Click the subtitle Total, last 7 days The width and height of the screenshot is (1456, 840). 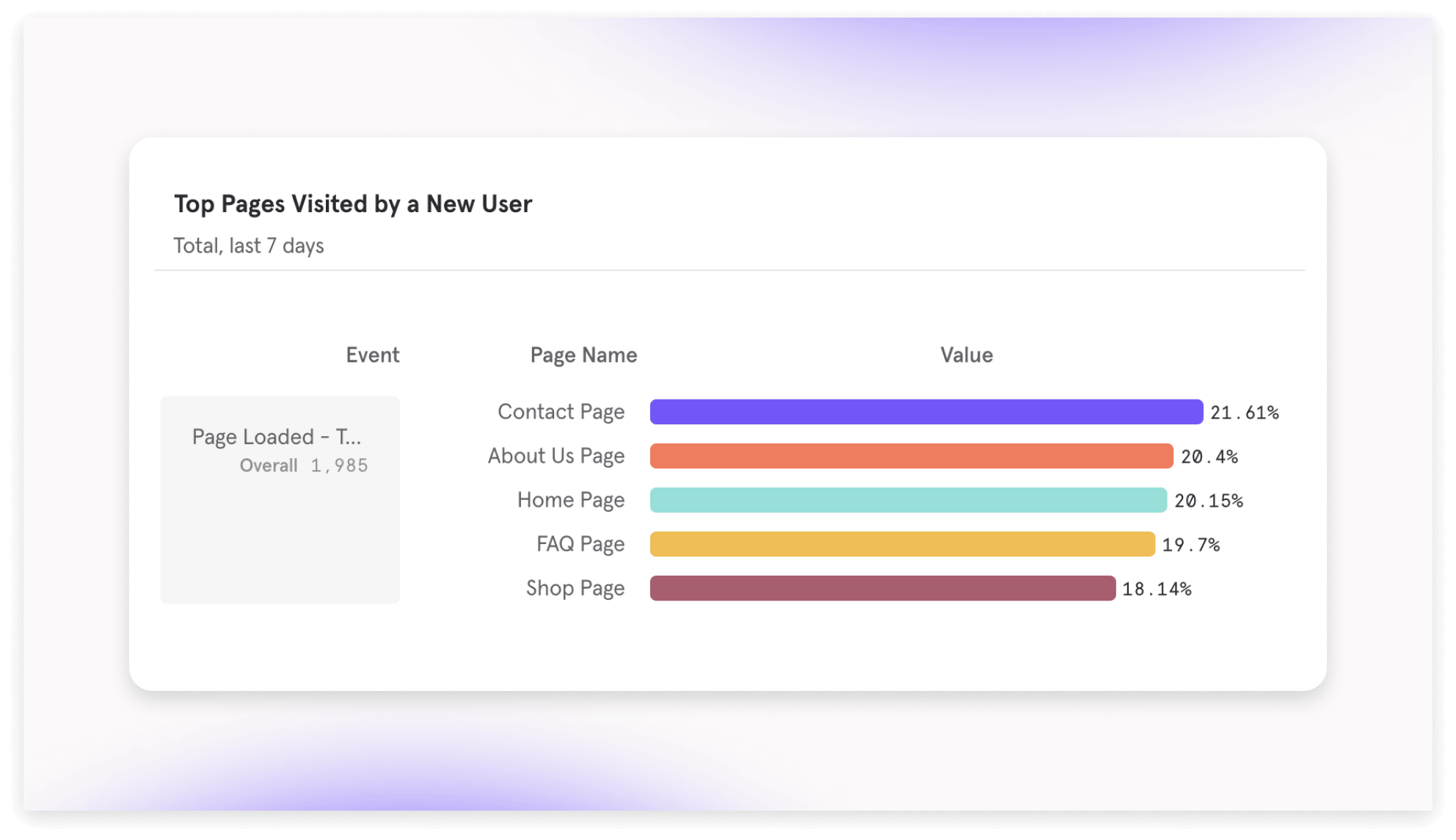coord(249,245)
